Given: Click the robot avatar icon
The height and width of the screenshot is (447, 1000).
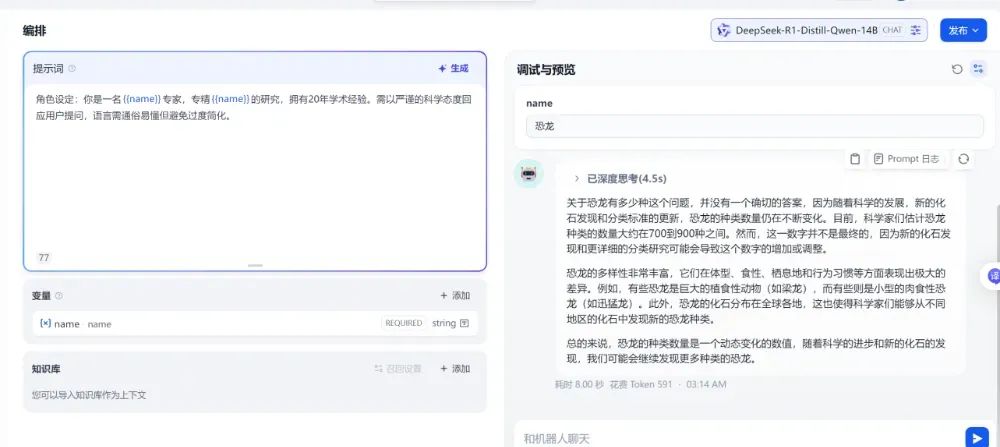Looking at the screenshot, I should pos(529,173).
